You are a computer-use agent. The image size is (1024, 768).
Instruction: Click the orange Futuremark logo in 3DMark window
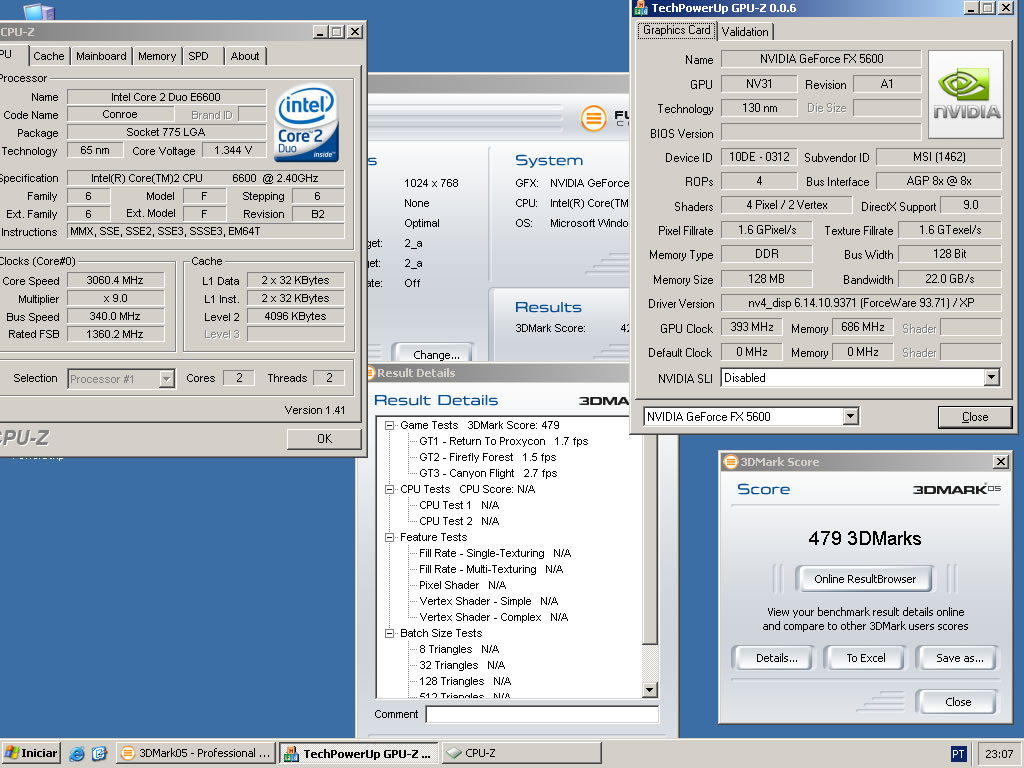click(594, 118)
